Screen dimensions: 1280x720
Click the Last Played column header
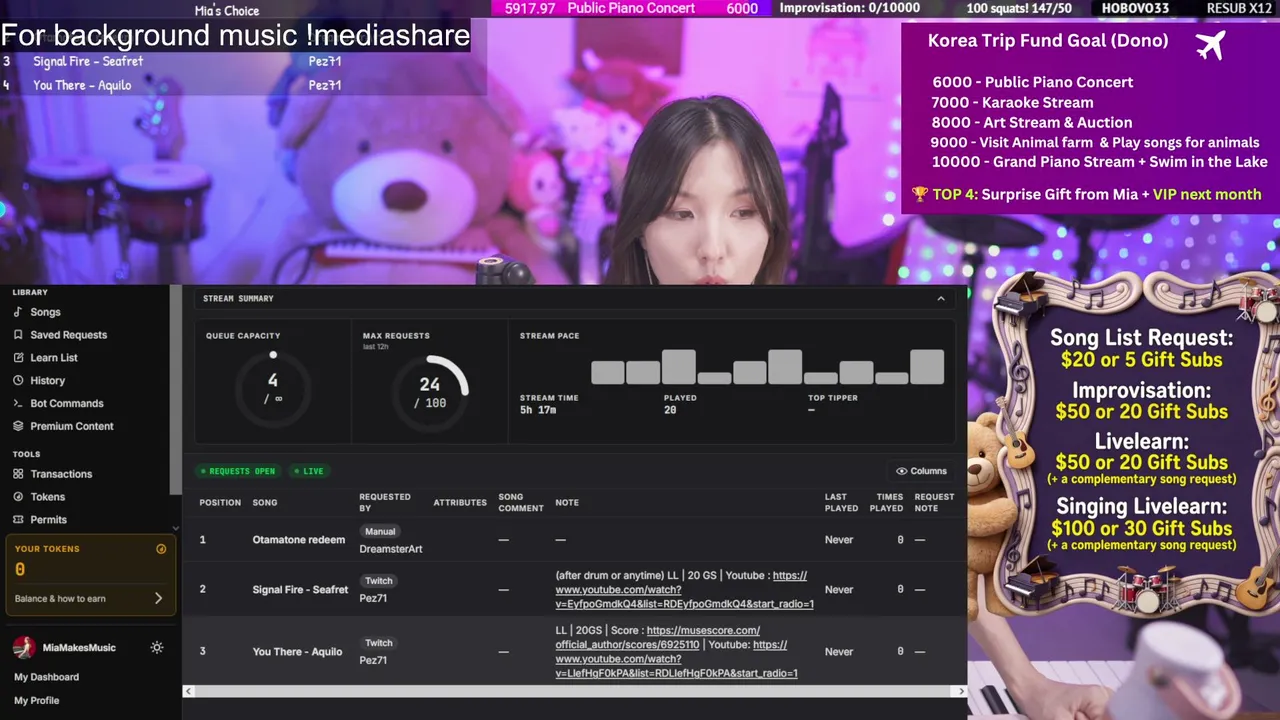(841, 503)
